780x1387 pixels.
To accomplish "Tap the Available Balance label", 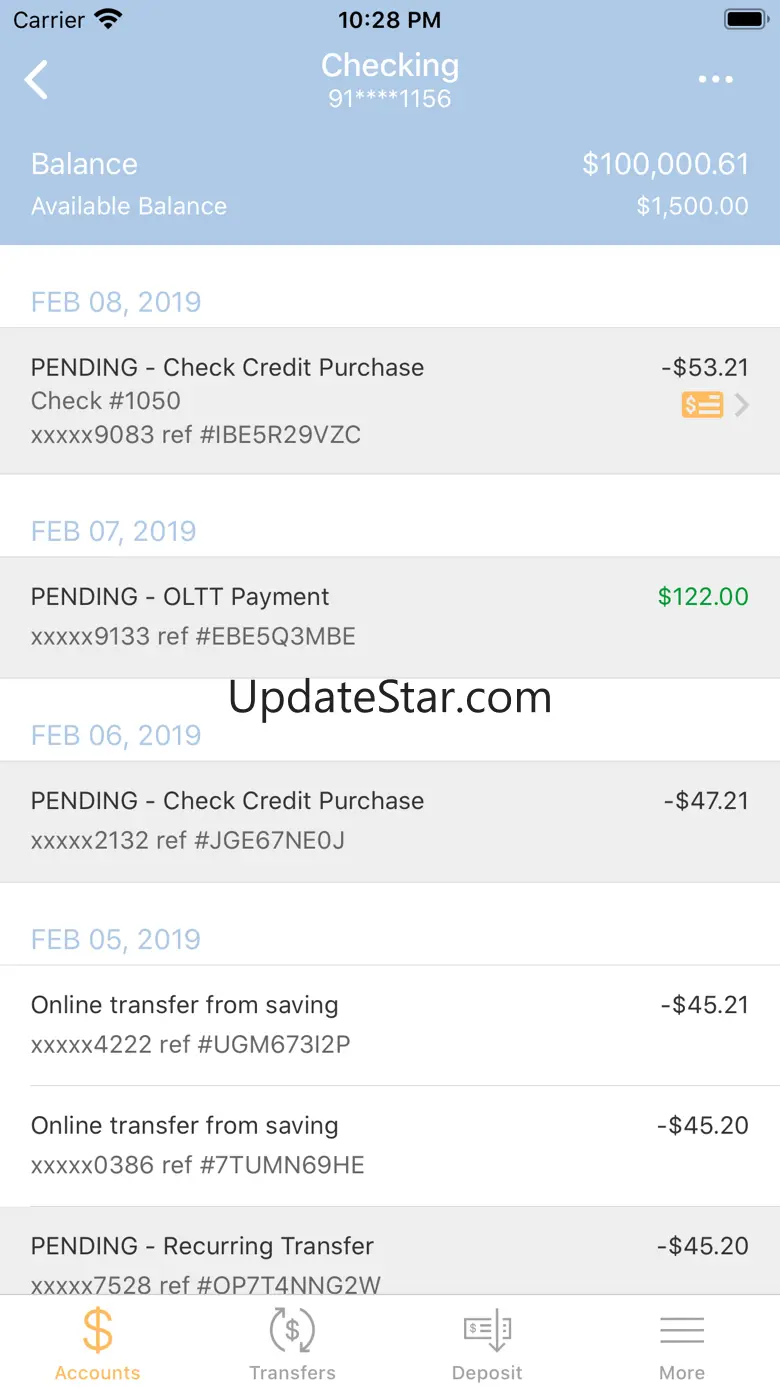I will pyautogui.click(x=129, y=206).
